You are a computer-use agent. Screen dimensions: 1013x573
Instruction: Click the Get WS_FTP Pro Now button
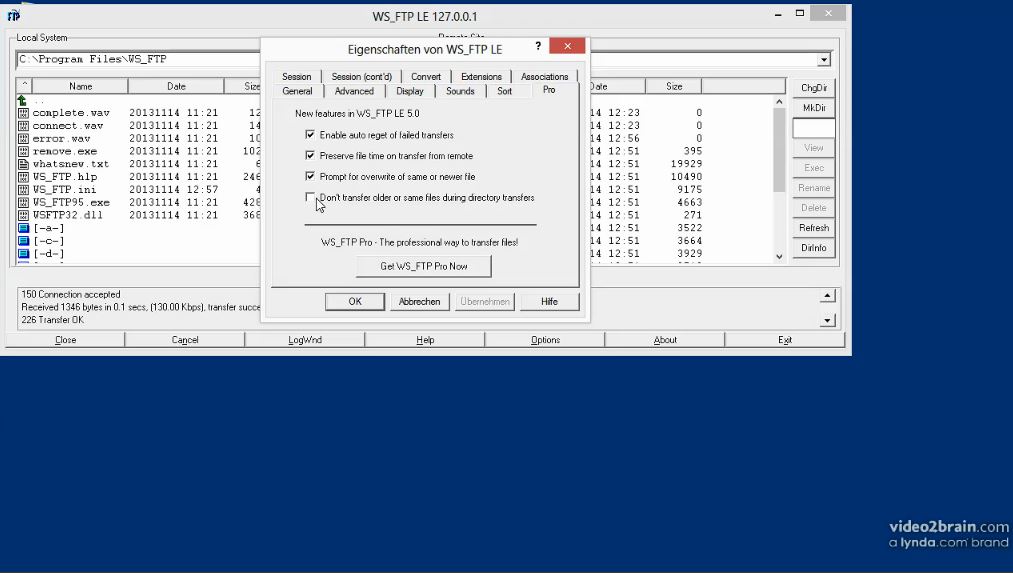(x=423, y=266)
